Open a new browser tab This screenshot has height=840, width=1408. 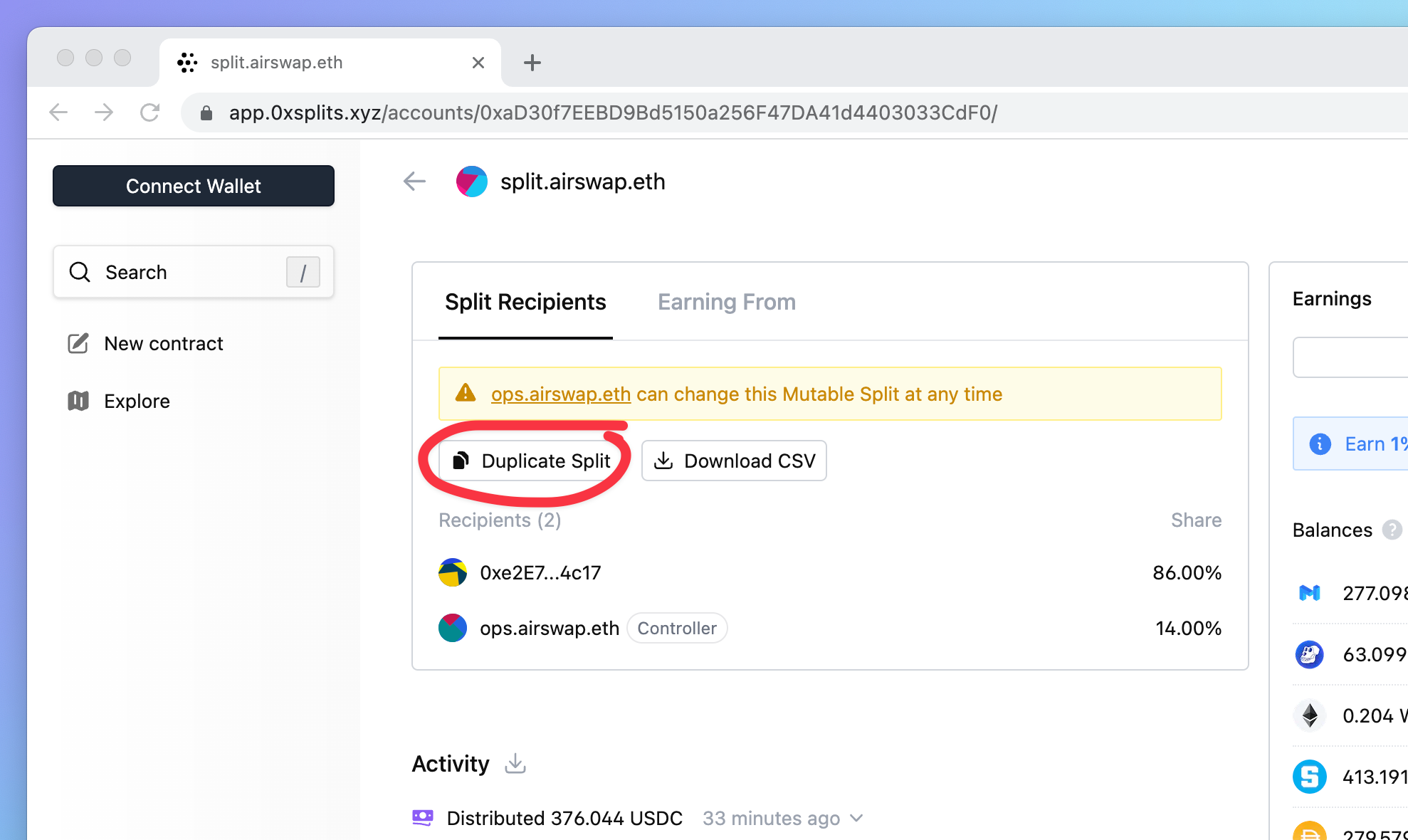pyautogui.click(x=532, y=63)
